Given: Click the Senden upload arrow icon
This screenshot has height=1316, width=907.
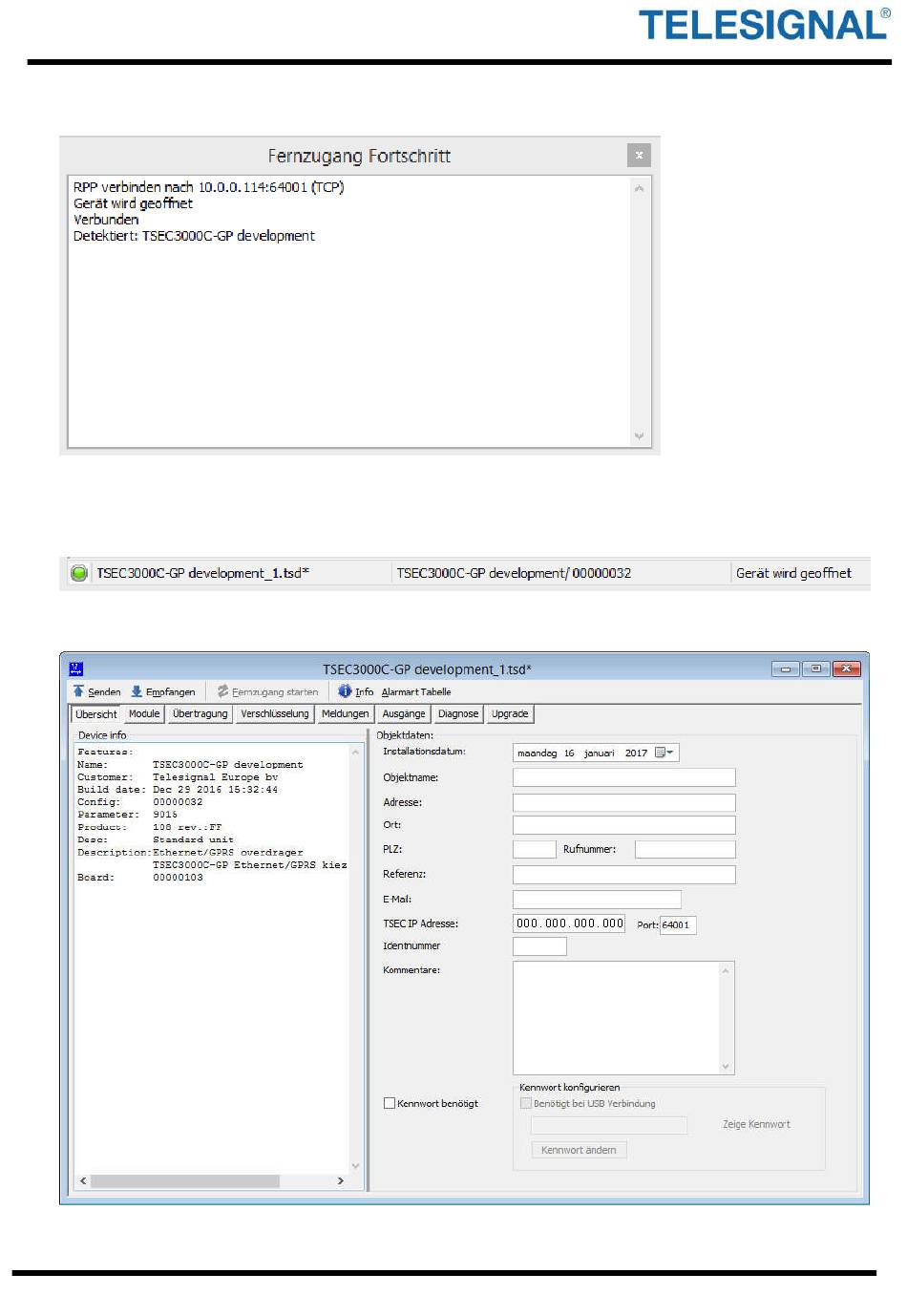Looking at the screenshot, I should (x=78, y=691).
